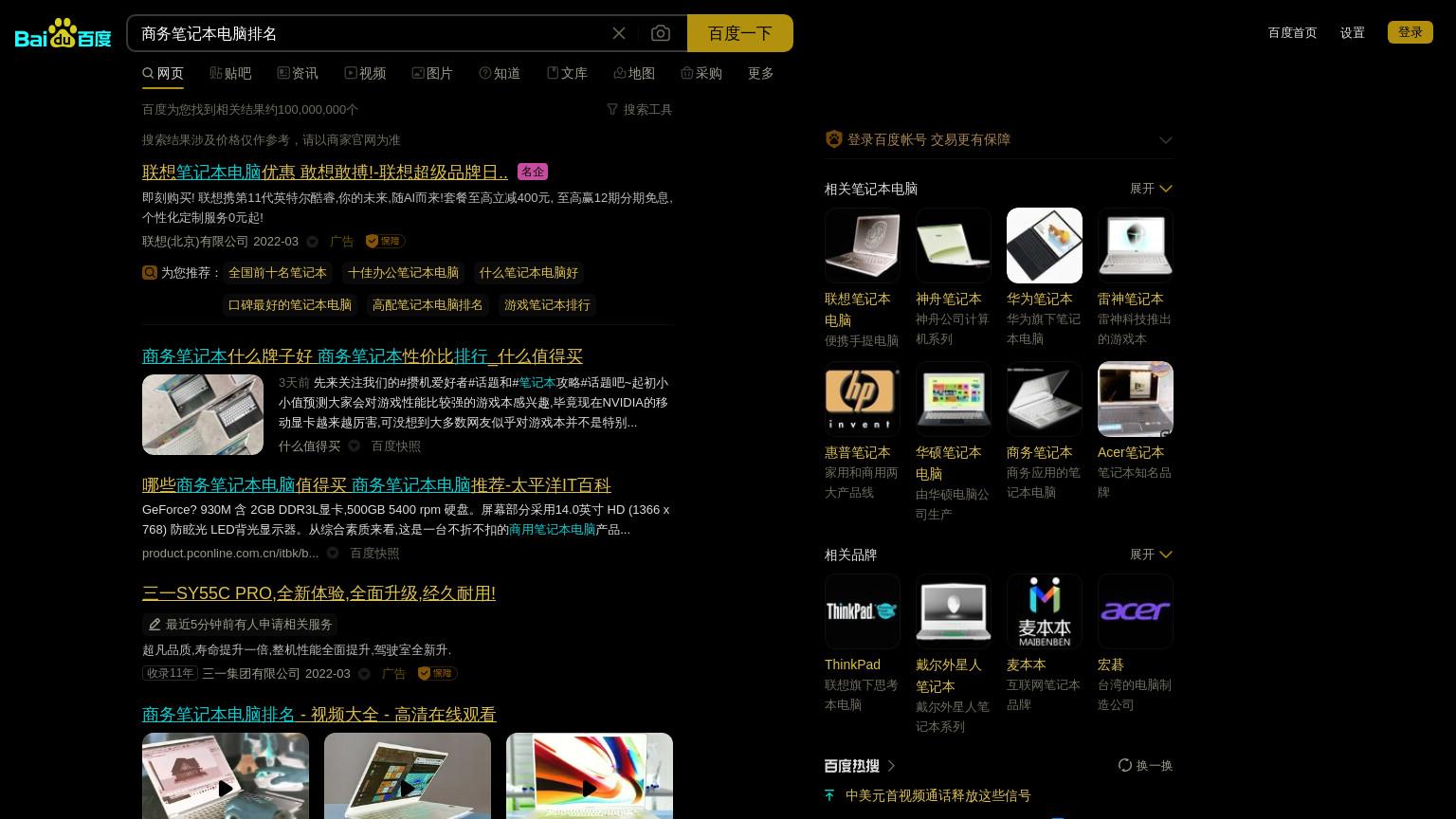This screenshot has height=819, width=1456.
Task: Switch to the 贴吧 tab
Action: pyautogui.click(x=230, y=73)
